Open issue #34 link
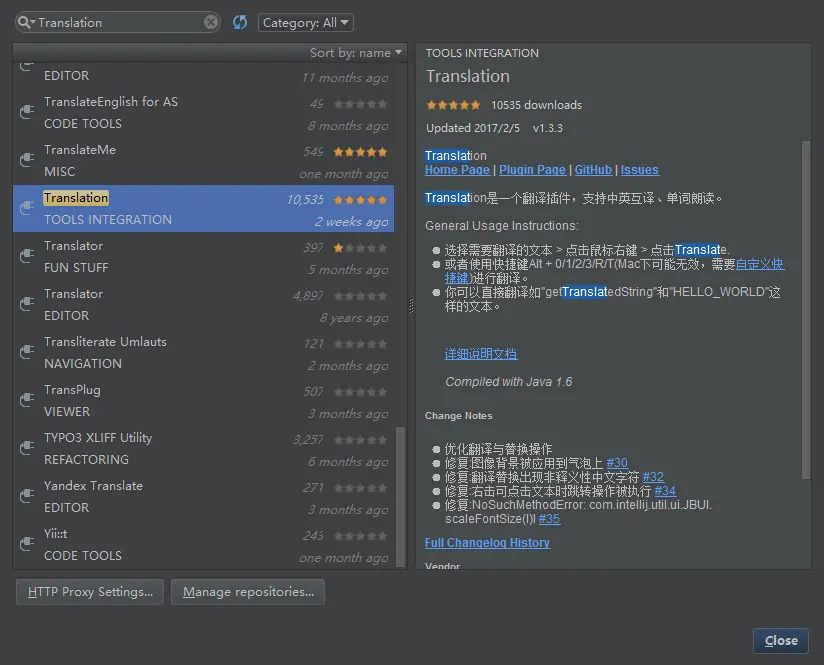Image resolution: width=824 pixels, height=665 pixels. [x=665, y=491]
